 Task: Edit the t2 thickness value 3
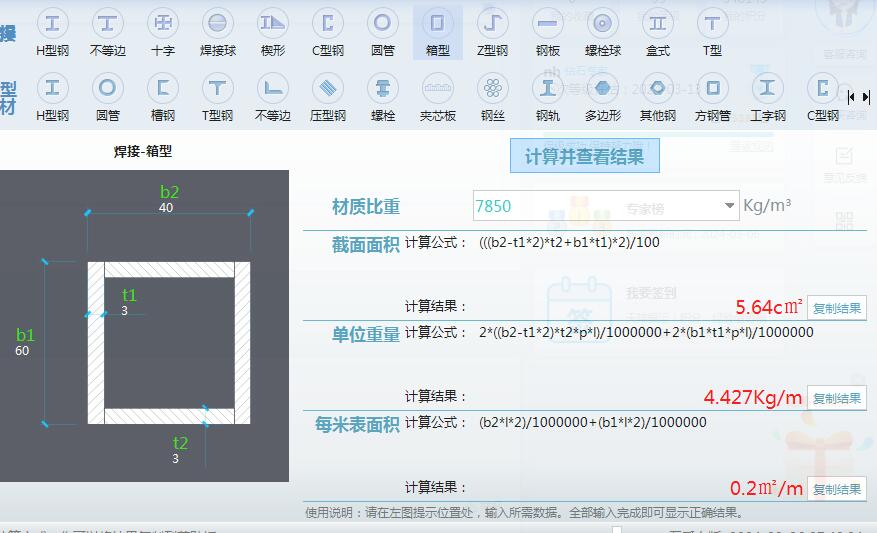(175, 459)
